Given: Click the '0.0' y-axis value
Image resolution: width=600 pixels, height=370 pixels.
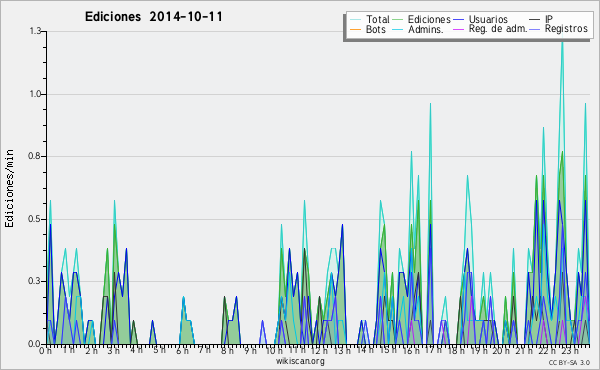Looking at the screenshot, I should tap(35, 344).
